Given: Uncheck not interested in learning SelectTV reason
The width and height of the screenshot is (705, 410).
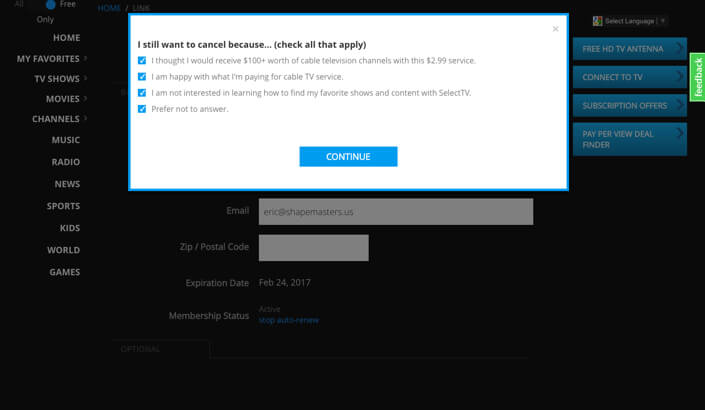Looking at the screenshot, I should tap(142, 93).
